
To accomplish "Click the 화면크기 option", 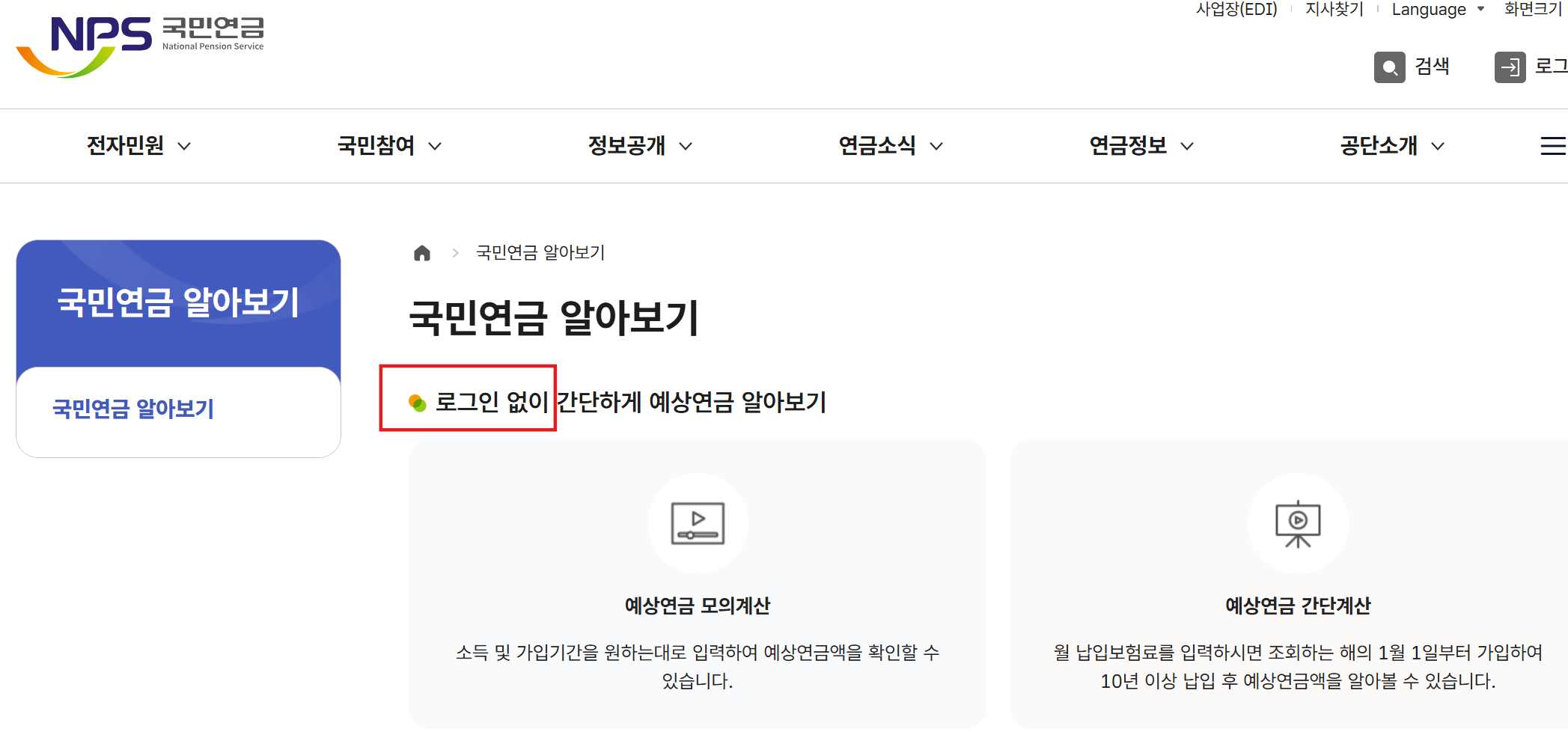I will [x=1533, y=9].
